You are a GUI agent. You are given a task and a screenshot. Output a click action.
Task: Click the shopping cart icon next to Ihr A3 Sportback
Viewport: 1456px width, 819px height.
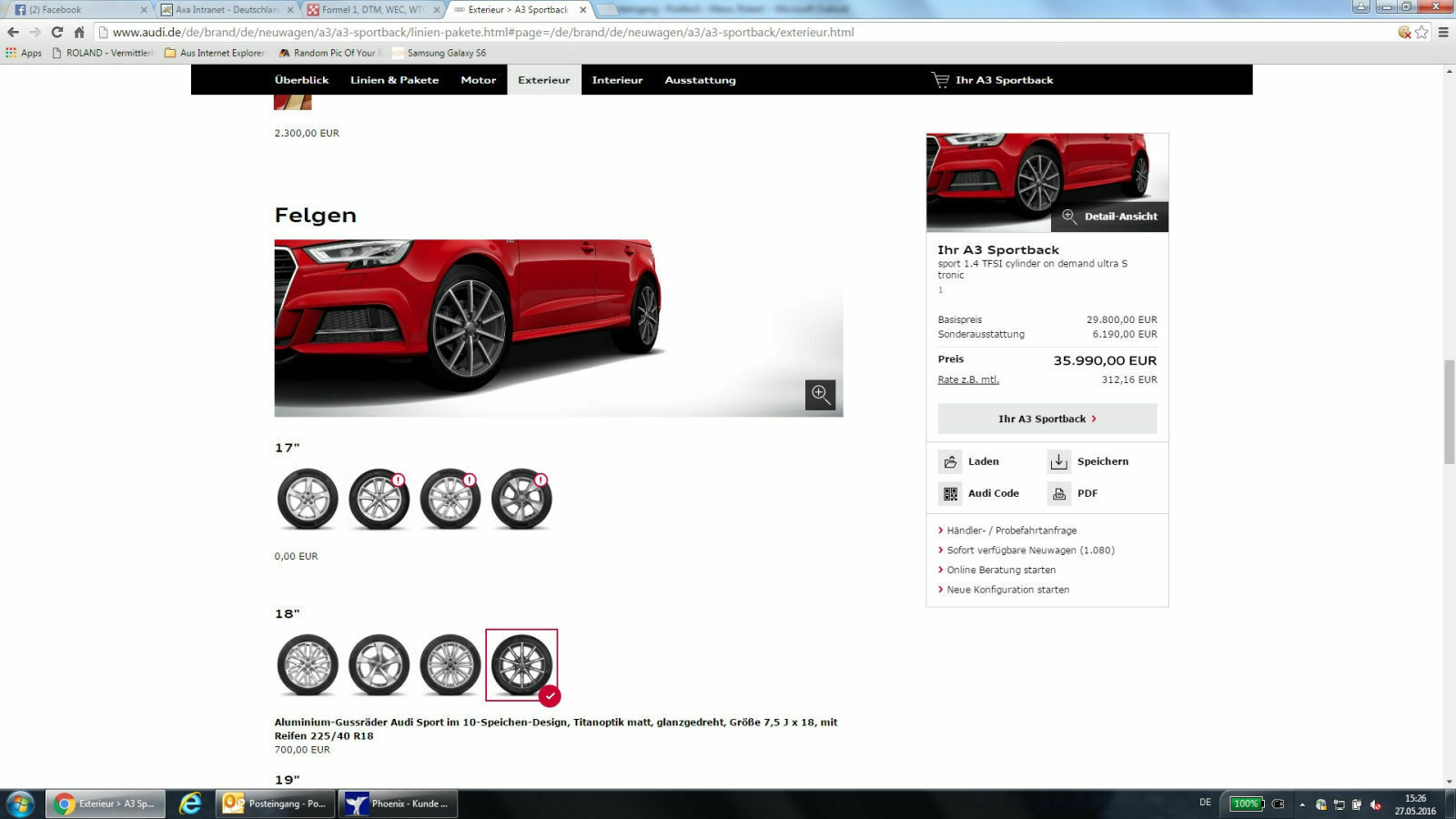(x=938, y=79)
